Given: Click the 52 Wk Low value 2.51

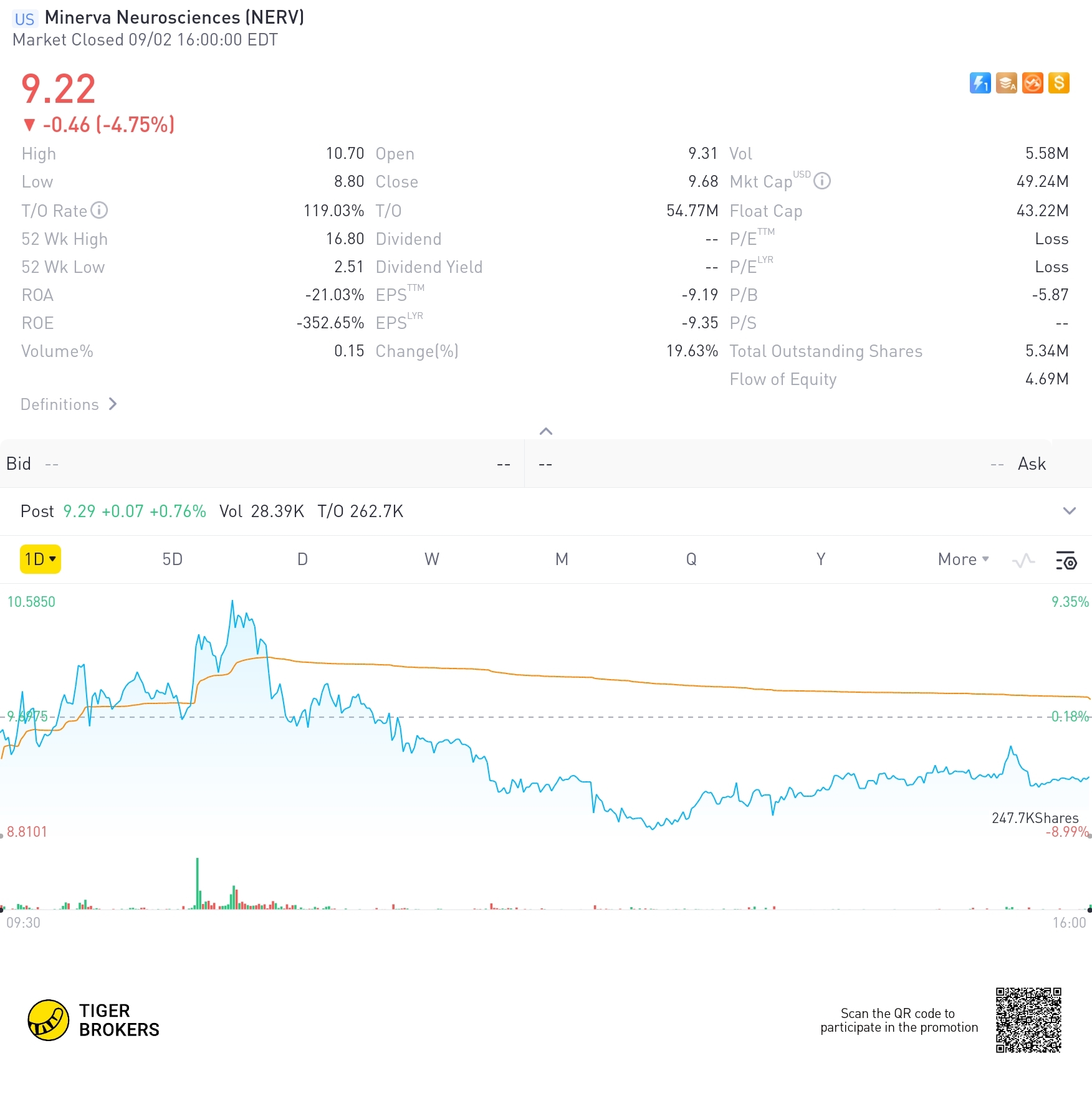Looking at the screenshot, I should [348, 267].
